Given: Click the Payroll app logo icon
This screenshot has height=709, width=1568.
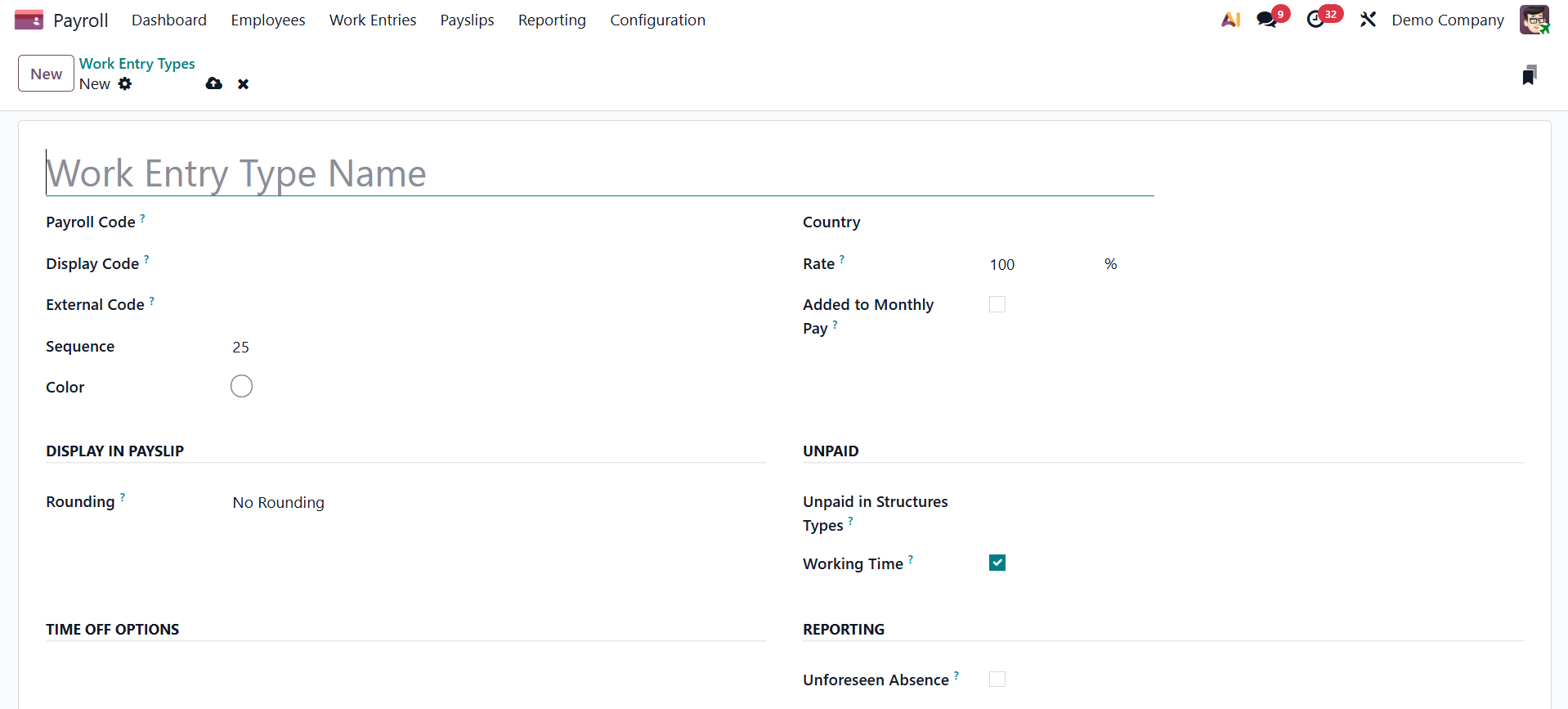Looking at the screenshot, I should pos(29,20).
